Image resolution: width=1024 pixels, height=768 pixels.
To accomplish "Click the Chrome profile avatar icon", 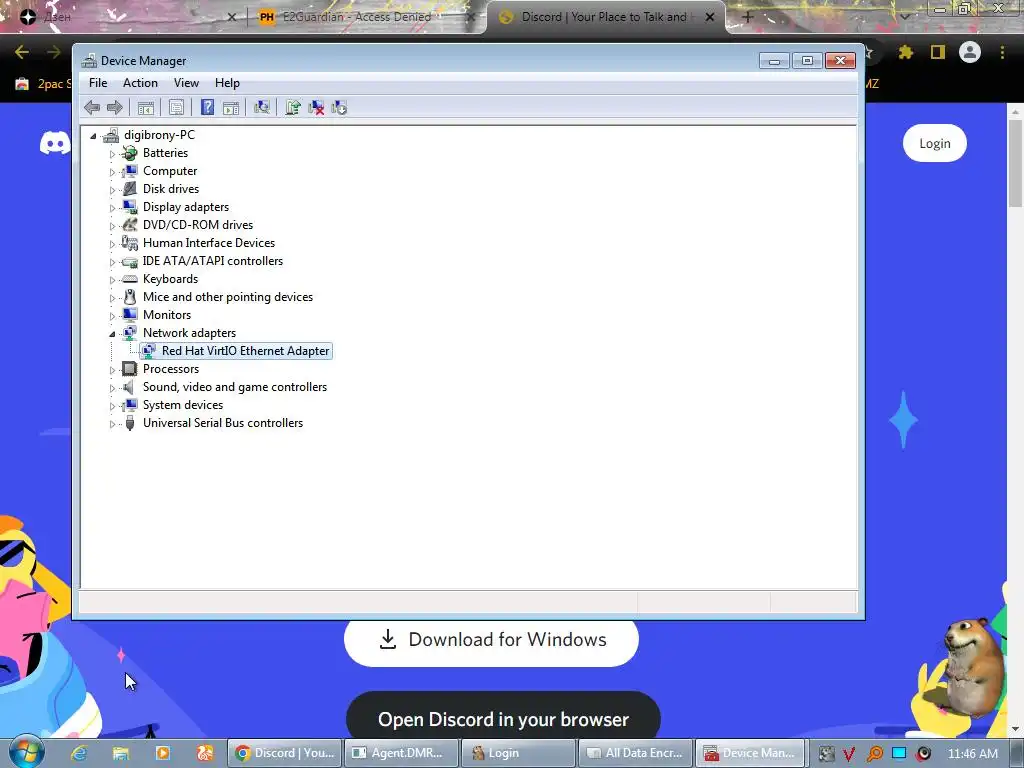I will click(970, 52).
